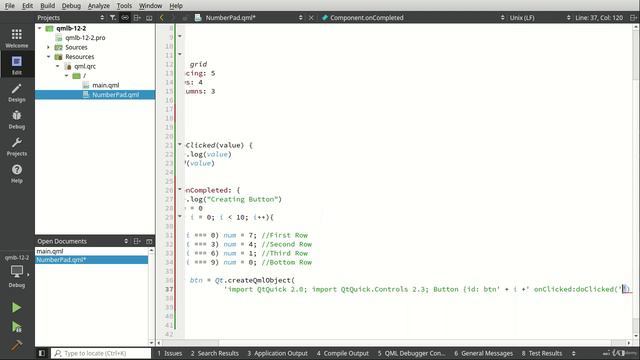The width and height of the screenshot is (640, 360).
Task: Click the editor vertical scrollbar
Action: click(636, 182)
